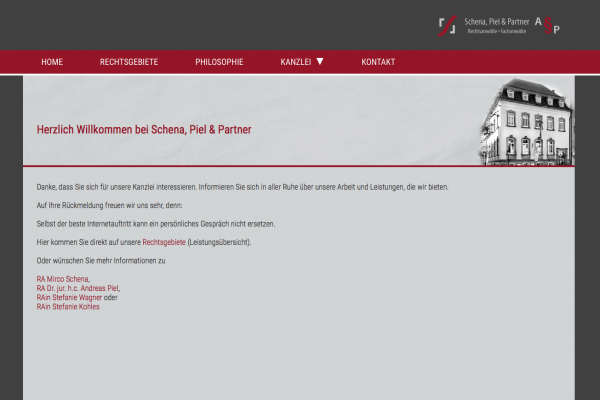600x400 pixels.
Task: Open the RA Mirco Schena profile link
Action: 63,279
